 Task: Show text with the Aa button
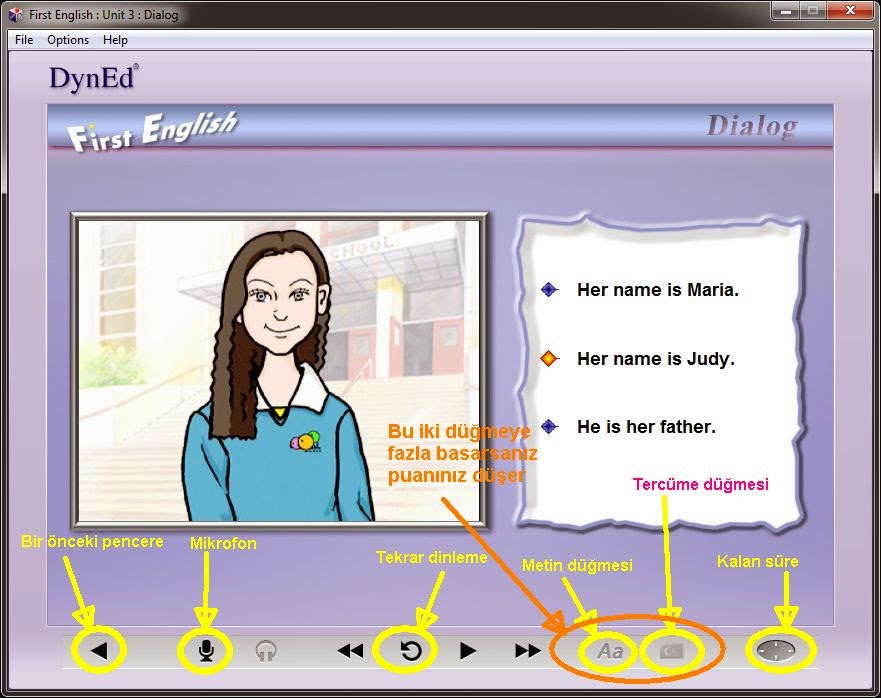(x=610, y=651)
